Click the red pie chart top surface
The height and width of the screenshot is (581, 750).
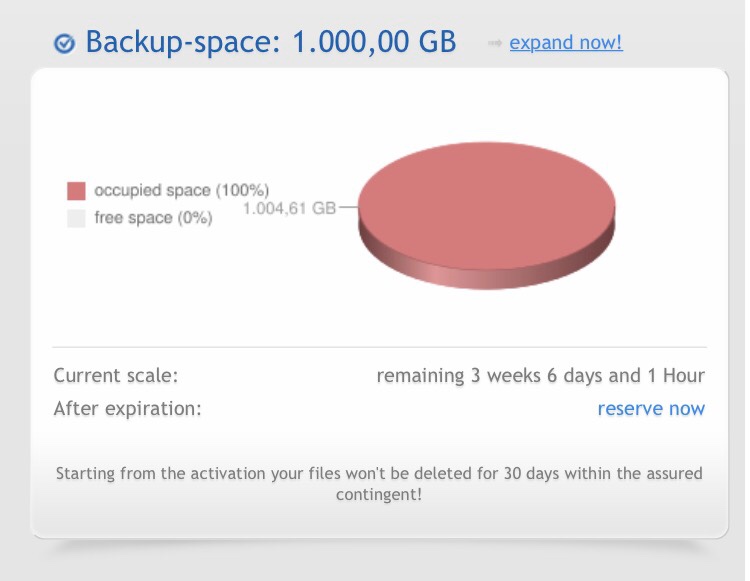[486, 206]
